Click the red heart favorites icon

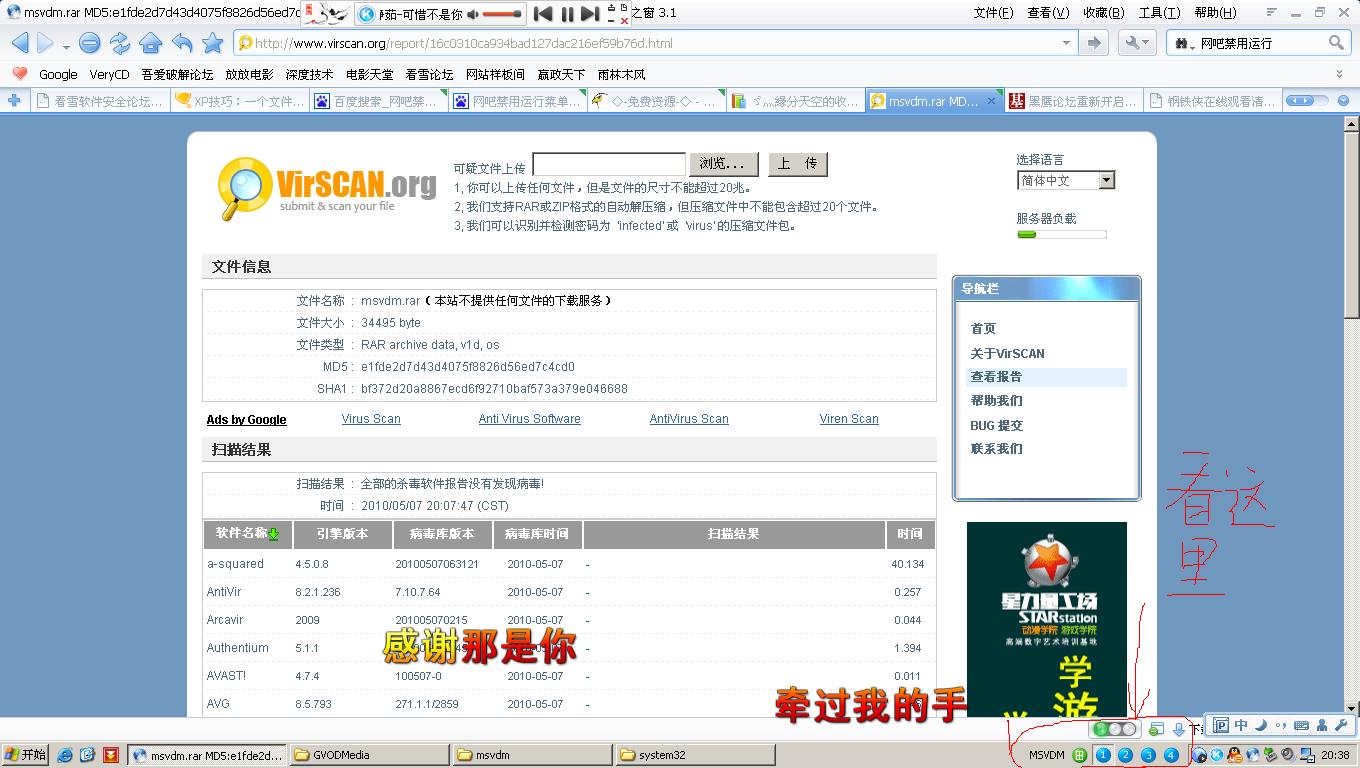(19, 74)
